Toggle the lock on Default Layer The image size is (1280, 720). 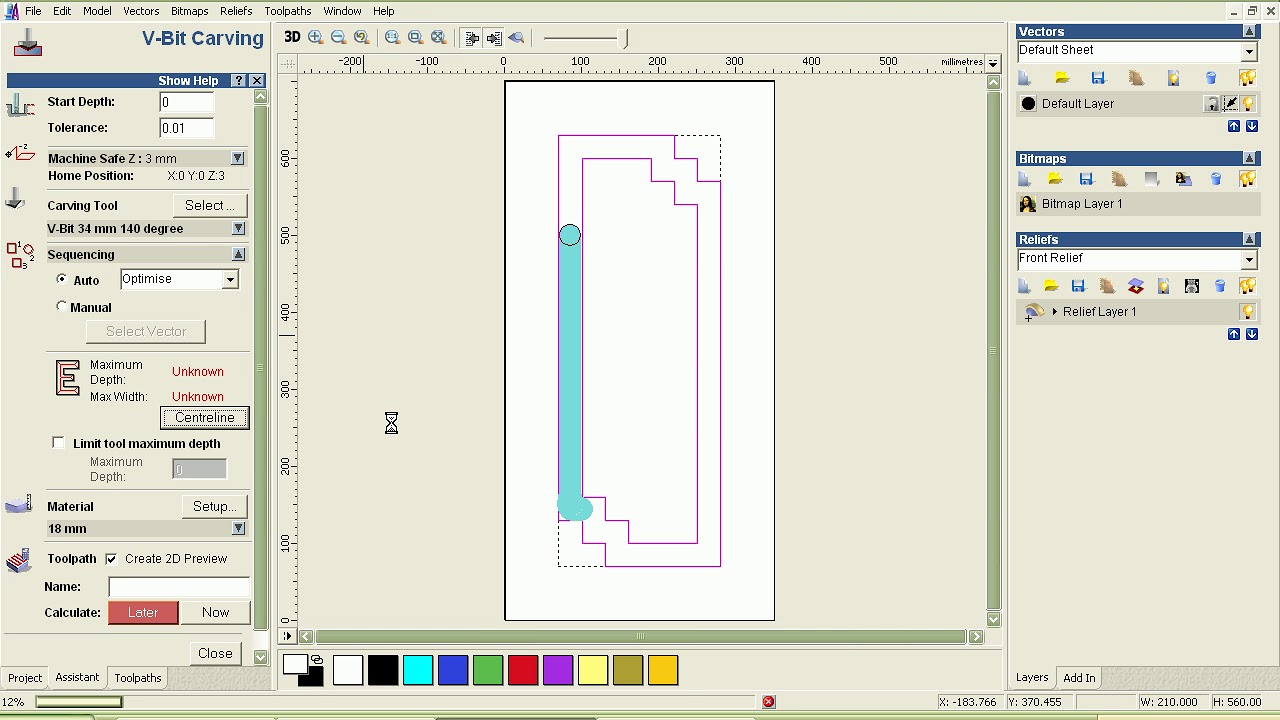point(1211,104)
